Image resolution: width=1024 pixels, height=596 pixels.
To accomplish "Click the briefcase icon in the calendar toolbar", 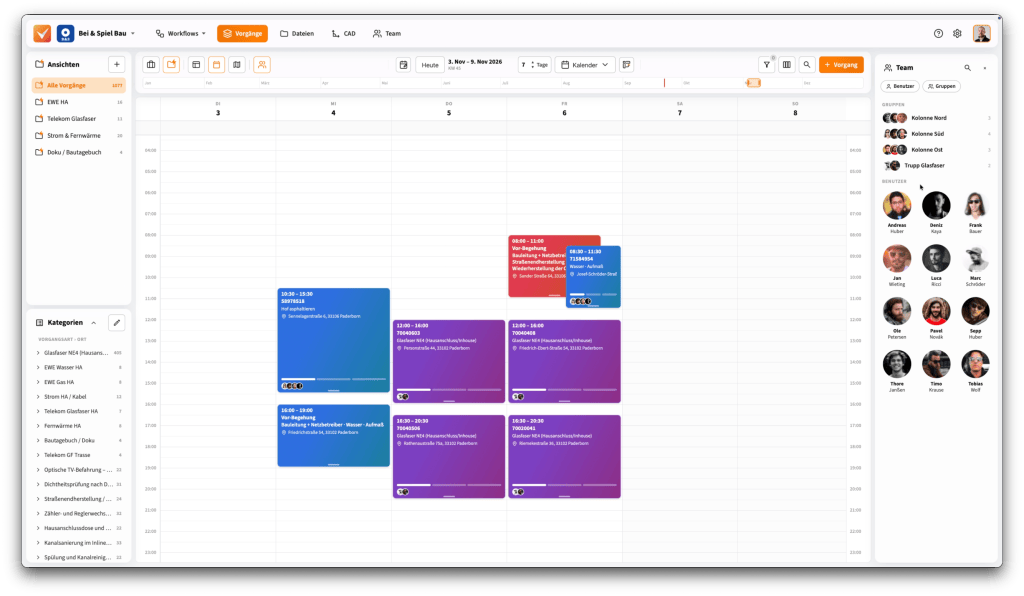I will [151, 65].
